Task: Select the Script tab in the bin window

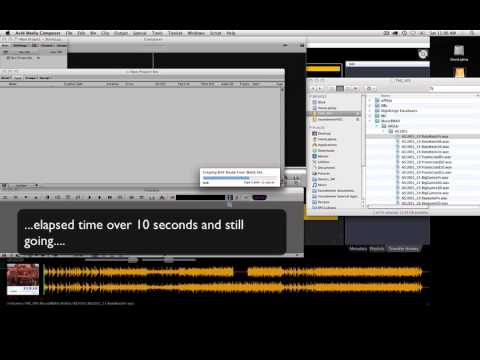Action: point(45,78)
